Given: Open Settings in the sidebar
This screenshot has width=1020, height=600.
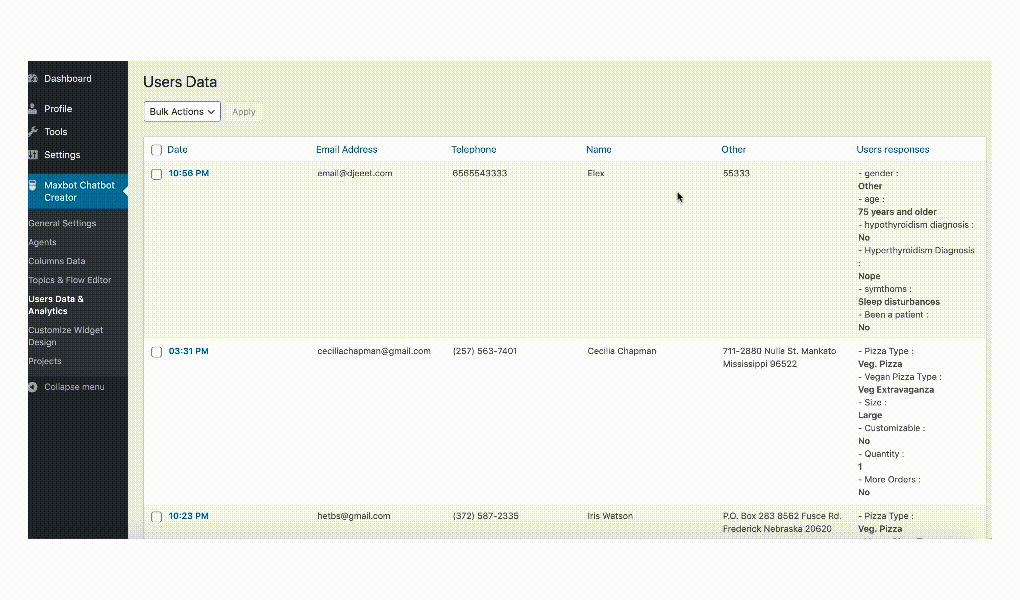Looking at the screenshot, I should tap(62, 155).
